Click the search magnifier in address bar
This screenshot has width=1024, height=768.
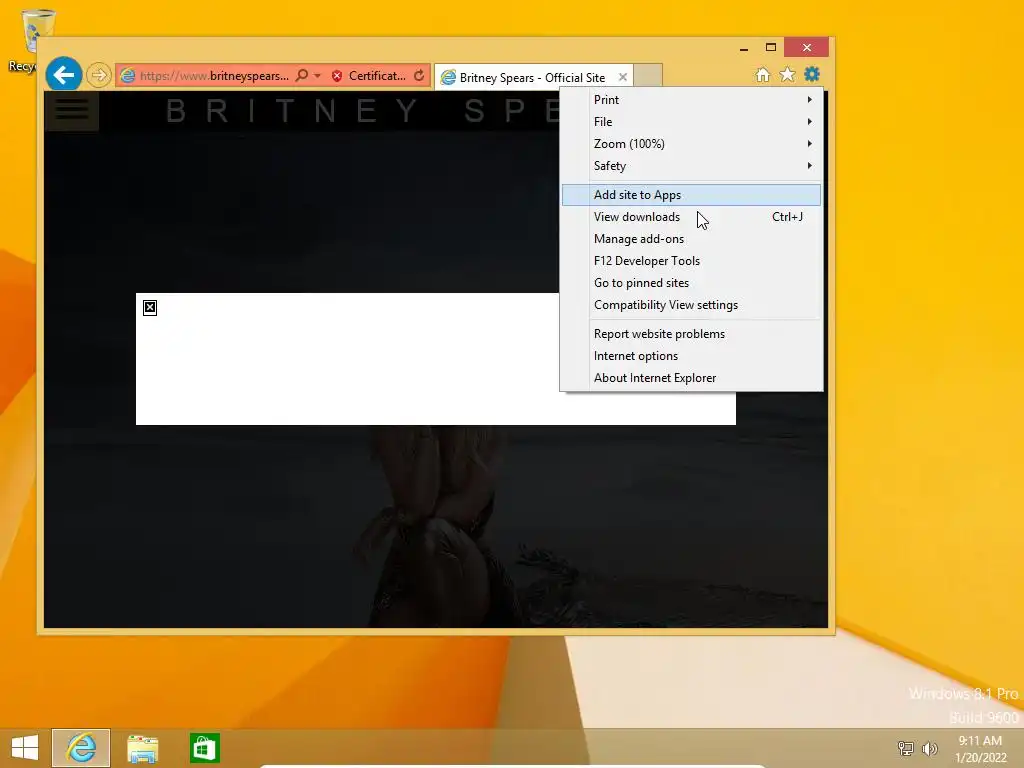(x=302, y=76)
